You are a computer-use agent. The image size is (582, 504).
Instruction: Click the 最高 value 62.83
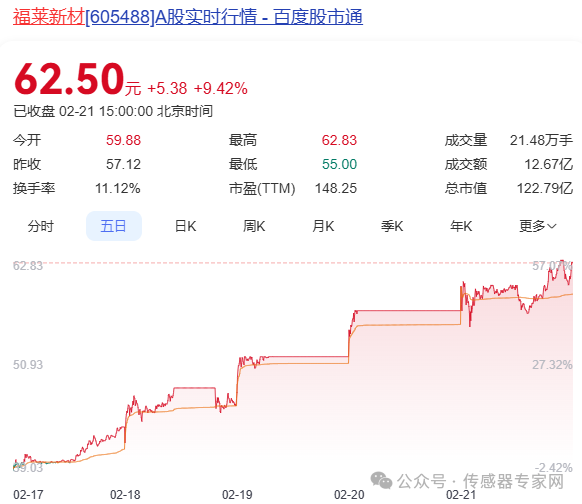339,140
